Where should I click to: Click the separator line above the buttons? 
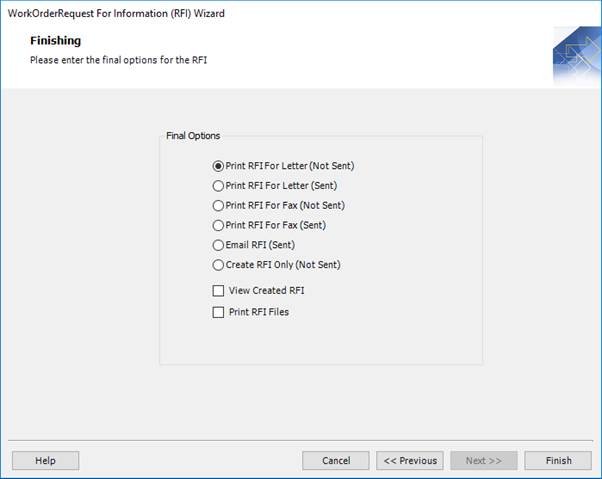(300, 440)
